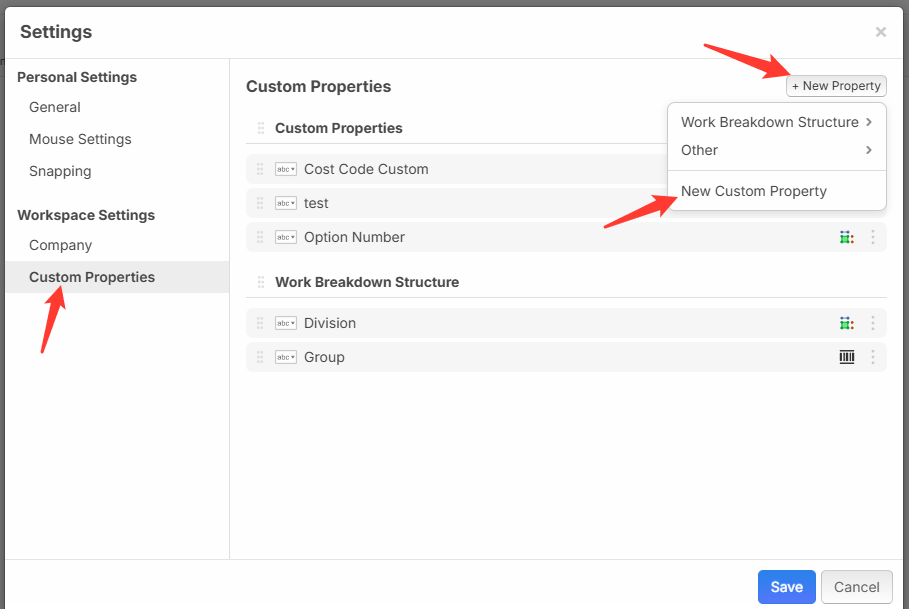Image resolution: width=909 pixels, height=609 pixels.
Task: Expand the Work Breakdown Structure submenu
Action: tap(776, 122)
